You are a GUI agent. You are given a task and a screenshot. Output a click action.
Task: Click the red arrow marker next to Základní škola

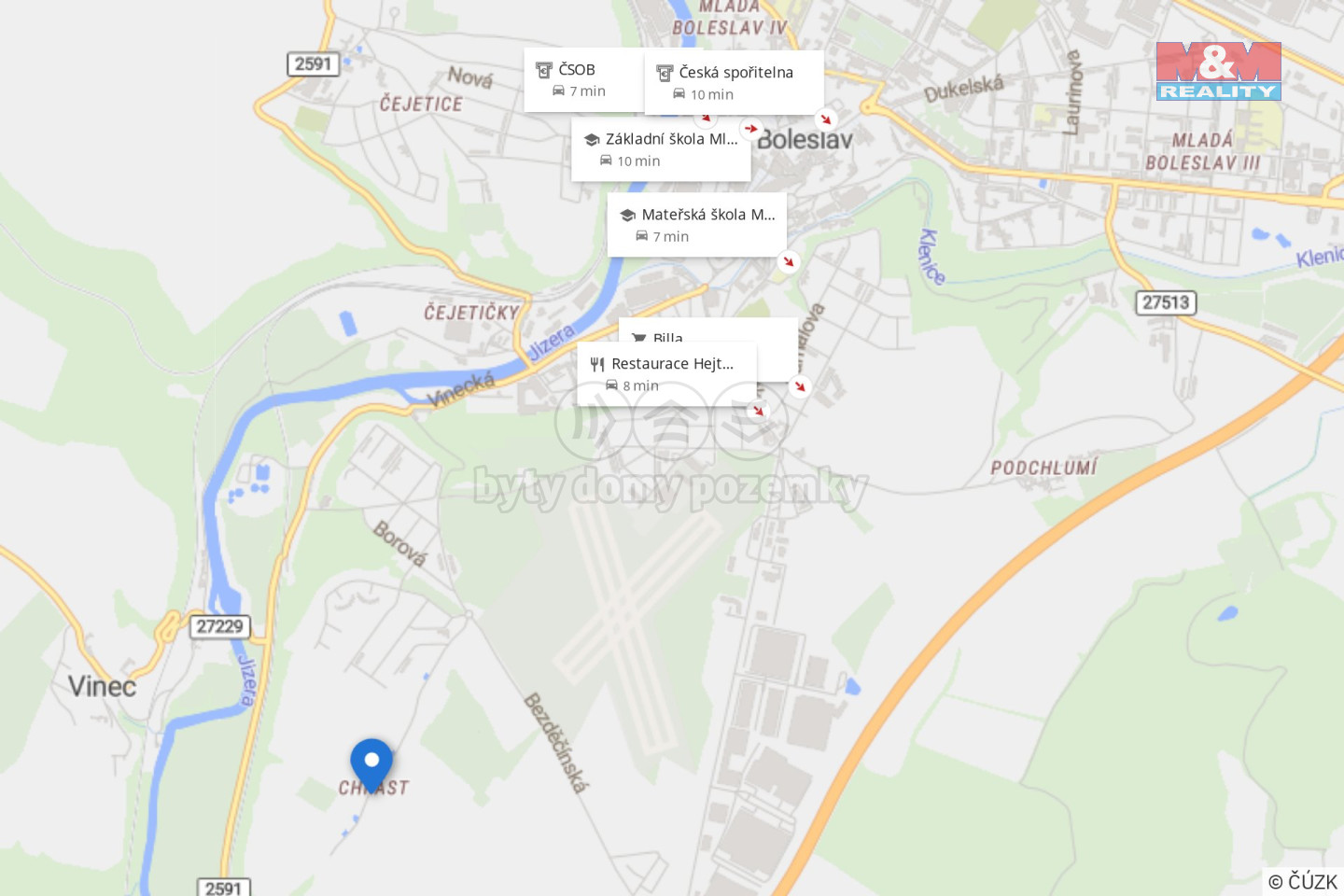pyautogui.click(x=751, y=129)
